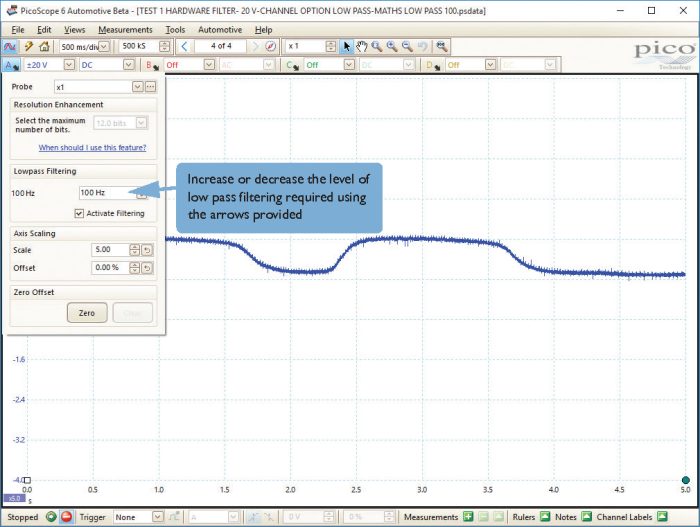Viewport: 700px width, 527px height.
Task: Click the lightning bolt auto setup icon
Action: tap(29, 46)
